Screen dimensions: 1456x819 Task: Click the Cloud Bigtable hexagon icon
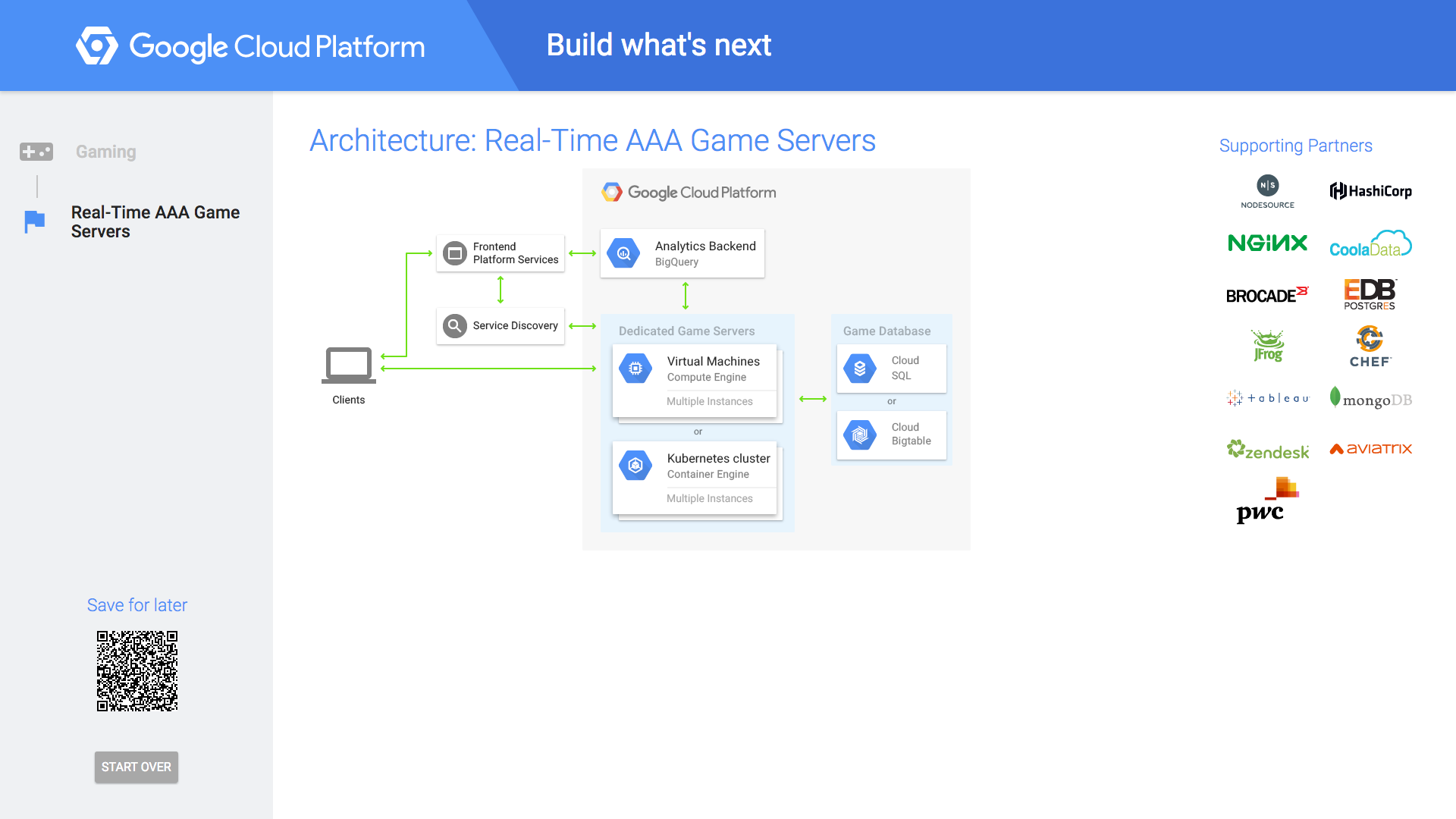tap(860, 435)
